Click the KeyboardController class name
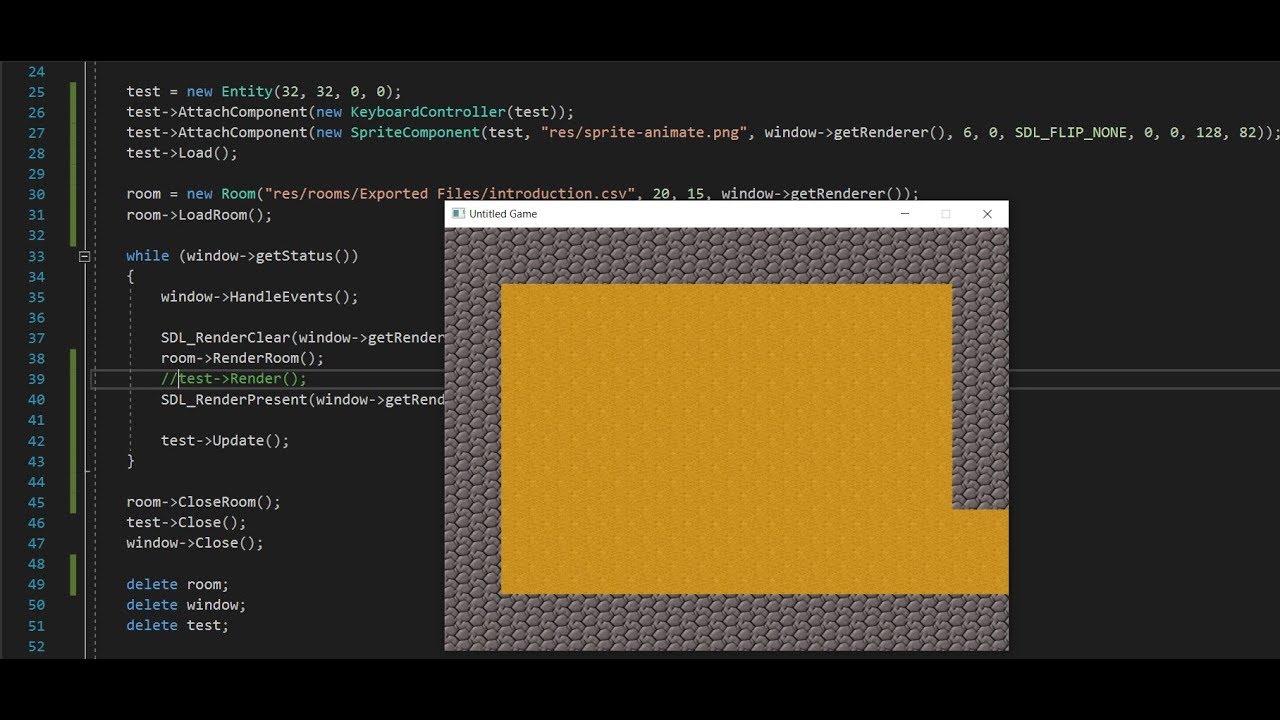 tap(428, 112)
